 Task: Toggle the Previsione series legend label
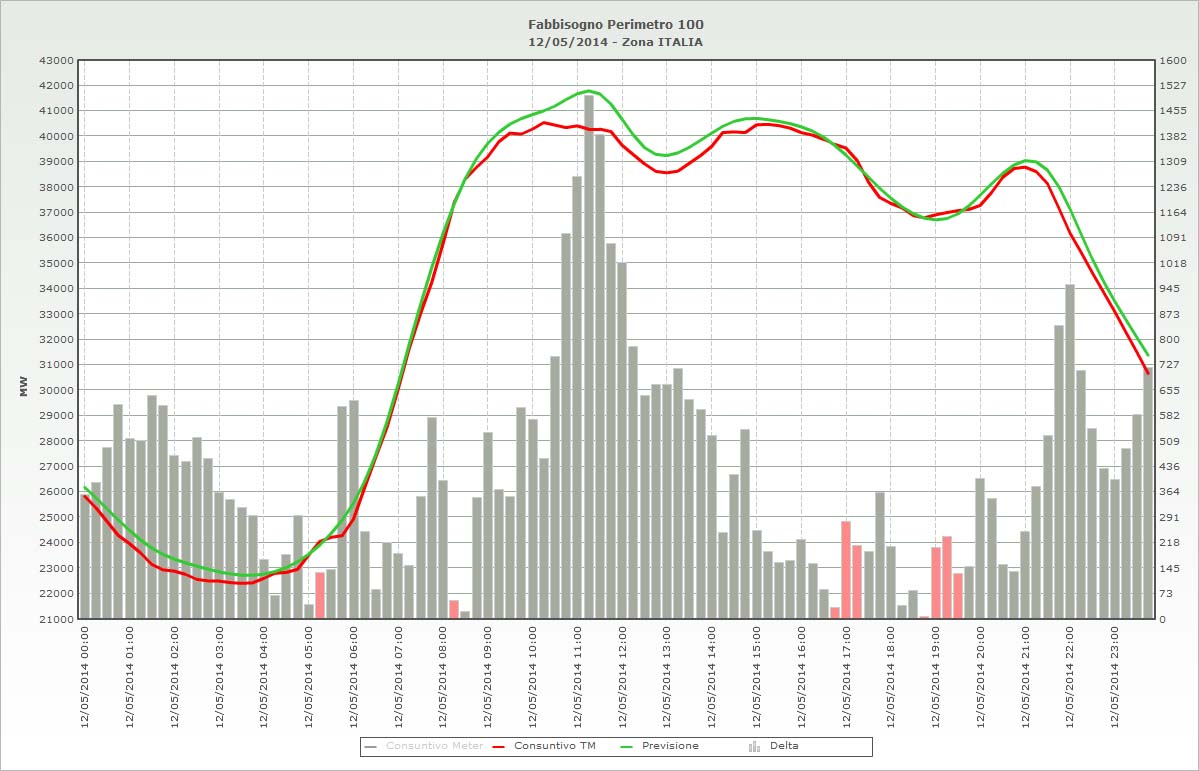(x=670, y=746)
